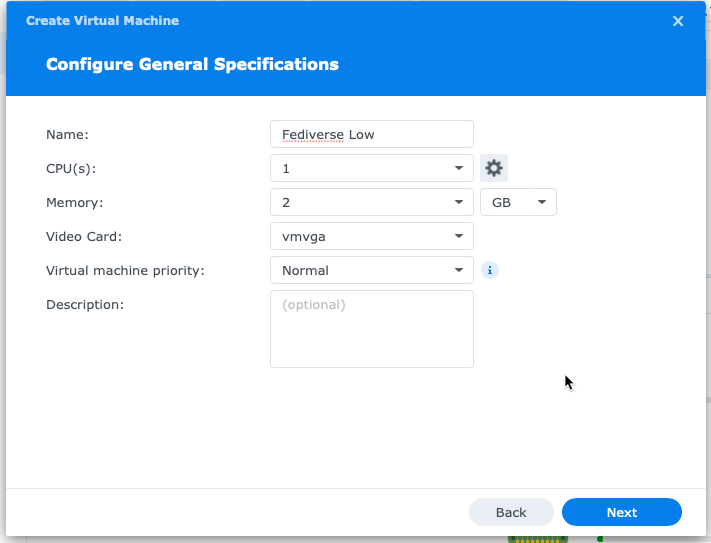The image size is (711, 543).
Task: Click the Configure General Specifications heading
Action: 192,65
